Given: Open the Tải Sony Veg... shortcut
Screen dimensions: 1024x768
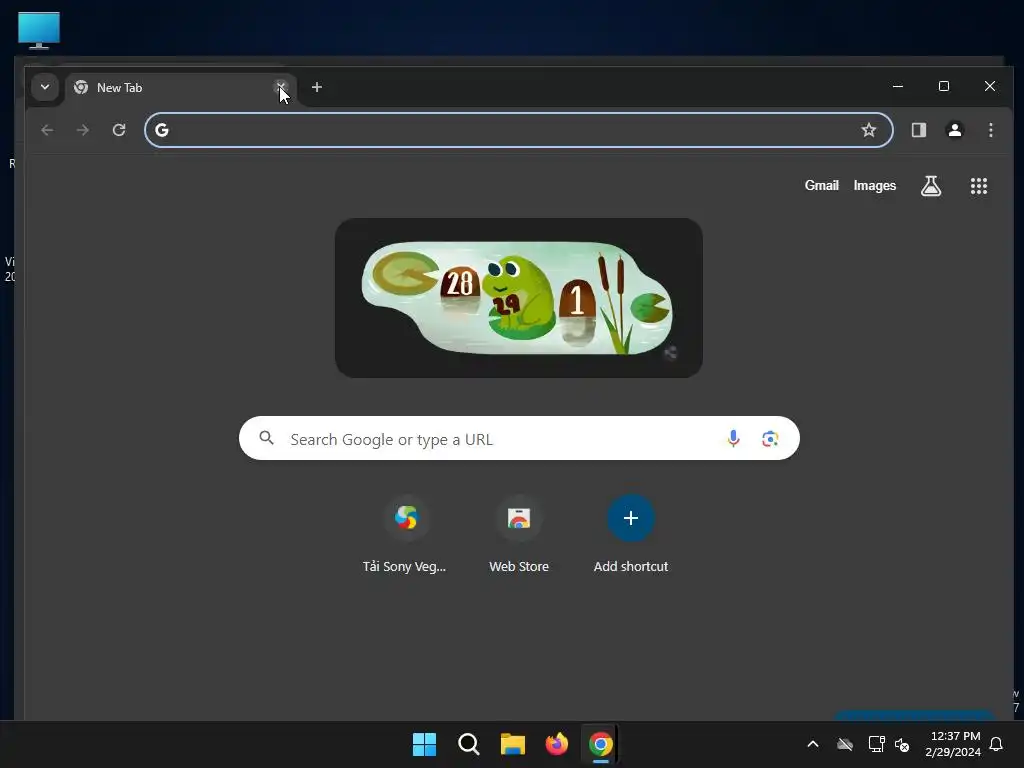Looking at the screenshot, I should (x=405, y=536).
